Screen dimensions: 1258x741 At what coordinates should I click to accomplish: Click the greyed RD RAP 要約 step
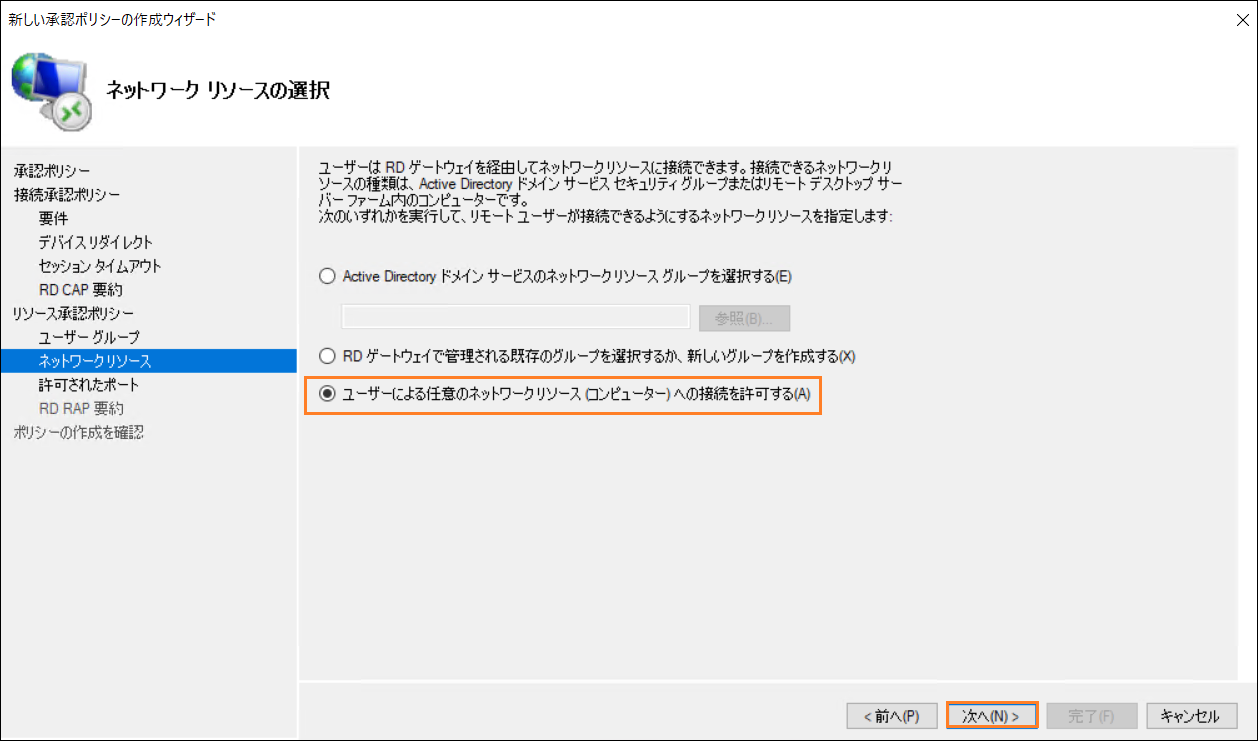pyautogui.click(x=81, y=409)
